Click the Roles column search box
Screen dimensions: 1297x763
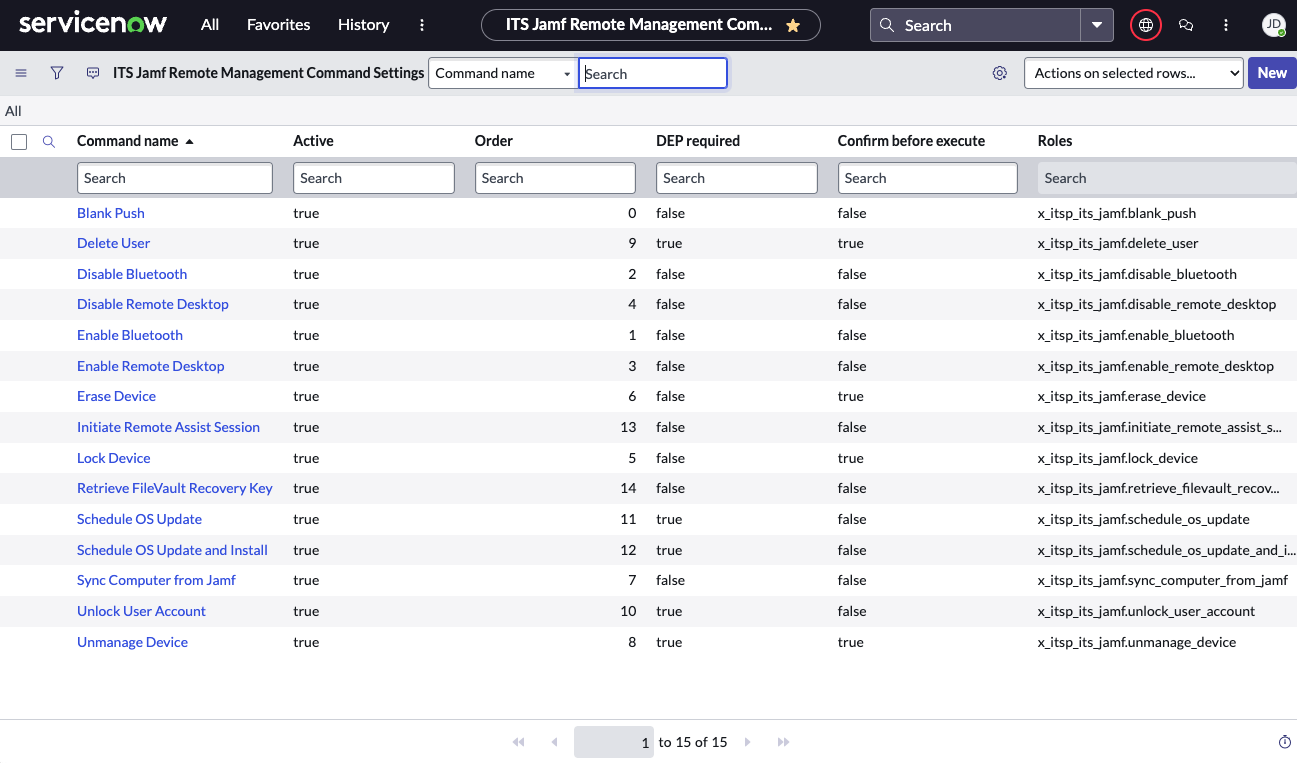[1167, 178]
